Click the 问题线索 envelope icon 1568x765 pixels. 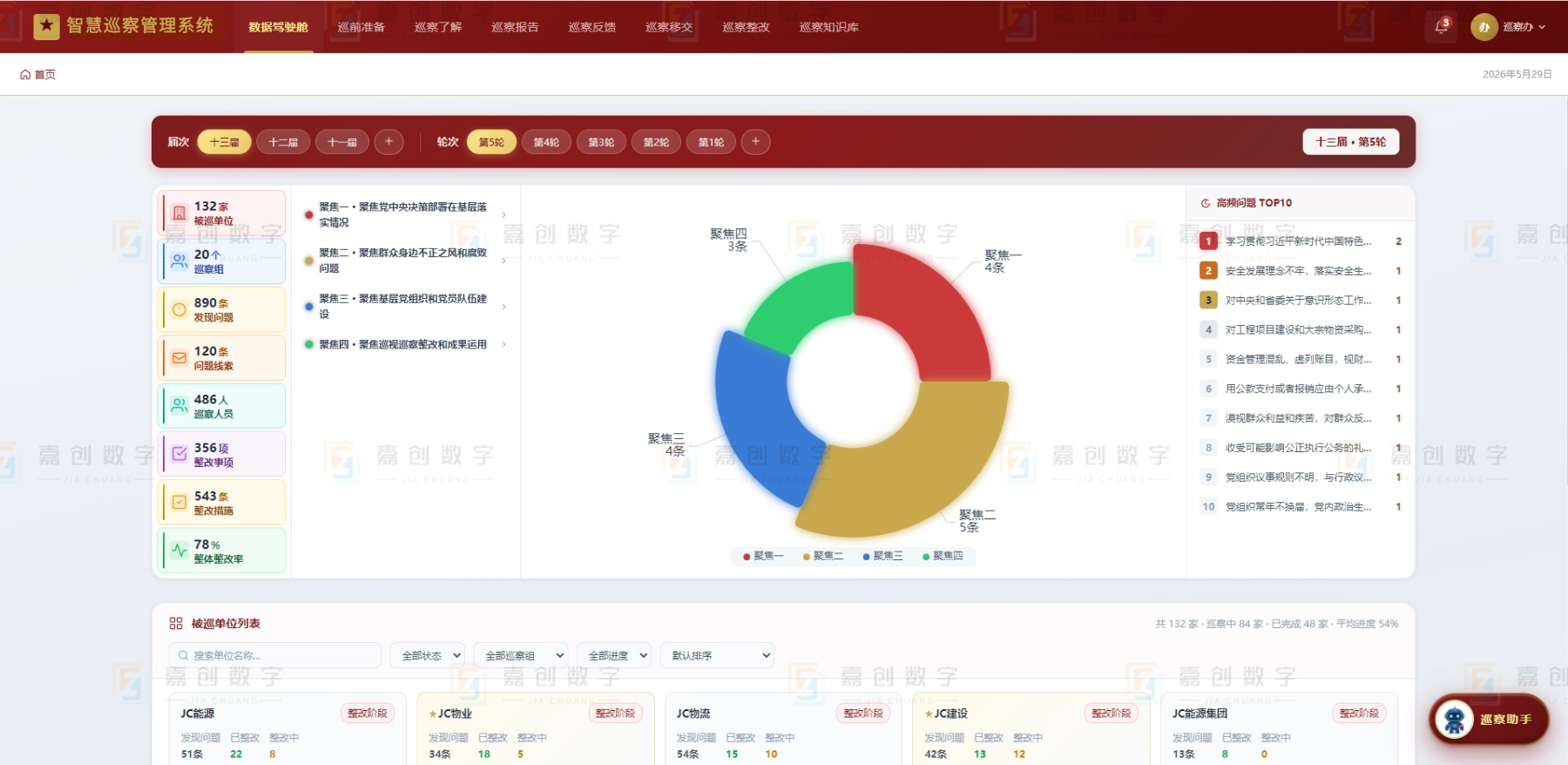pyautogui.click(x=179, y=358)
